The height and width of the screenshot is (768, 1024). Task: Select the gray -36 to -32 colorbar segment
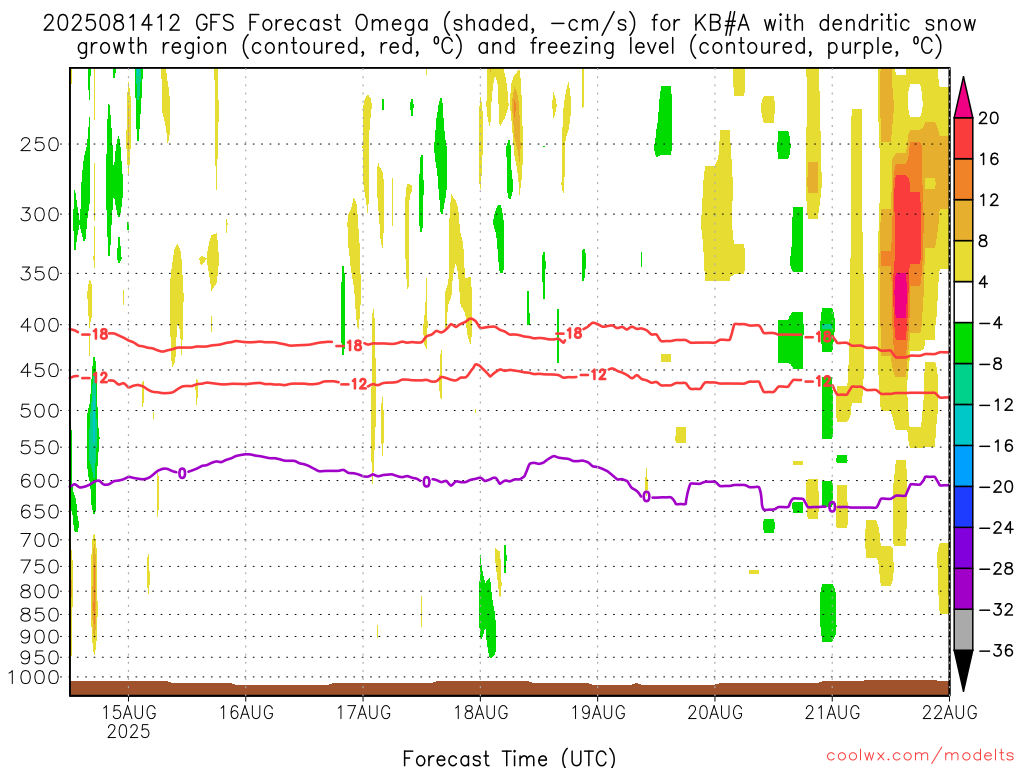coord(963,630)
